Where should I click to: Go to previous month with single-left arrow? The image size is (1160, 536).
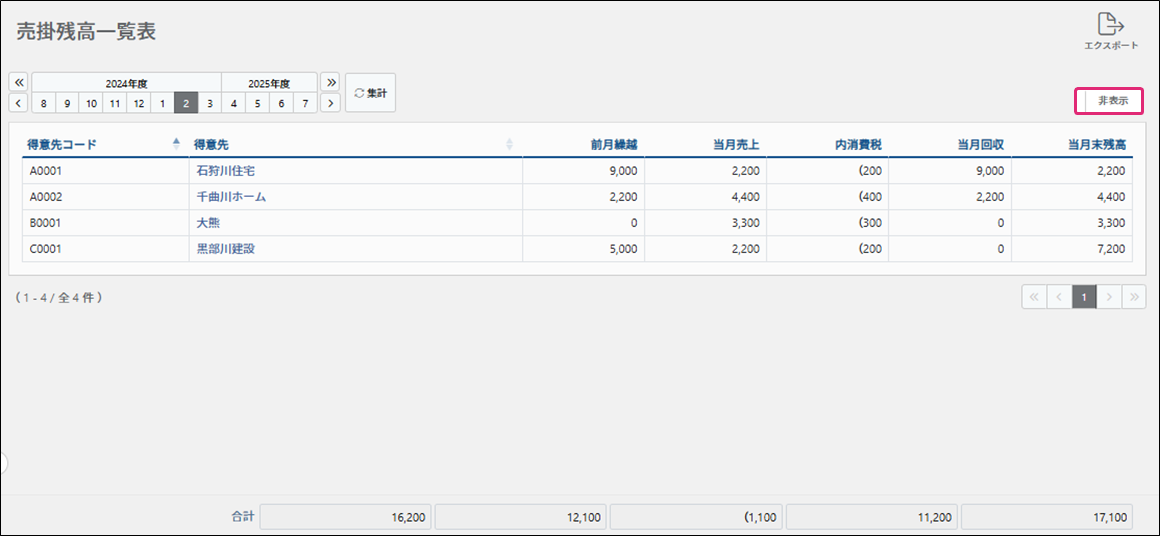tap(19, 103)
